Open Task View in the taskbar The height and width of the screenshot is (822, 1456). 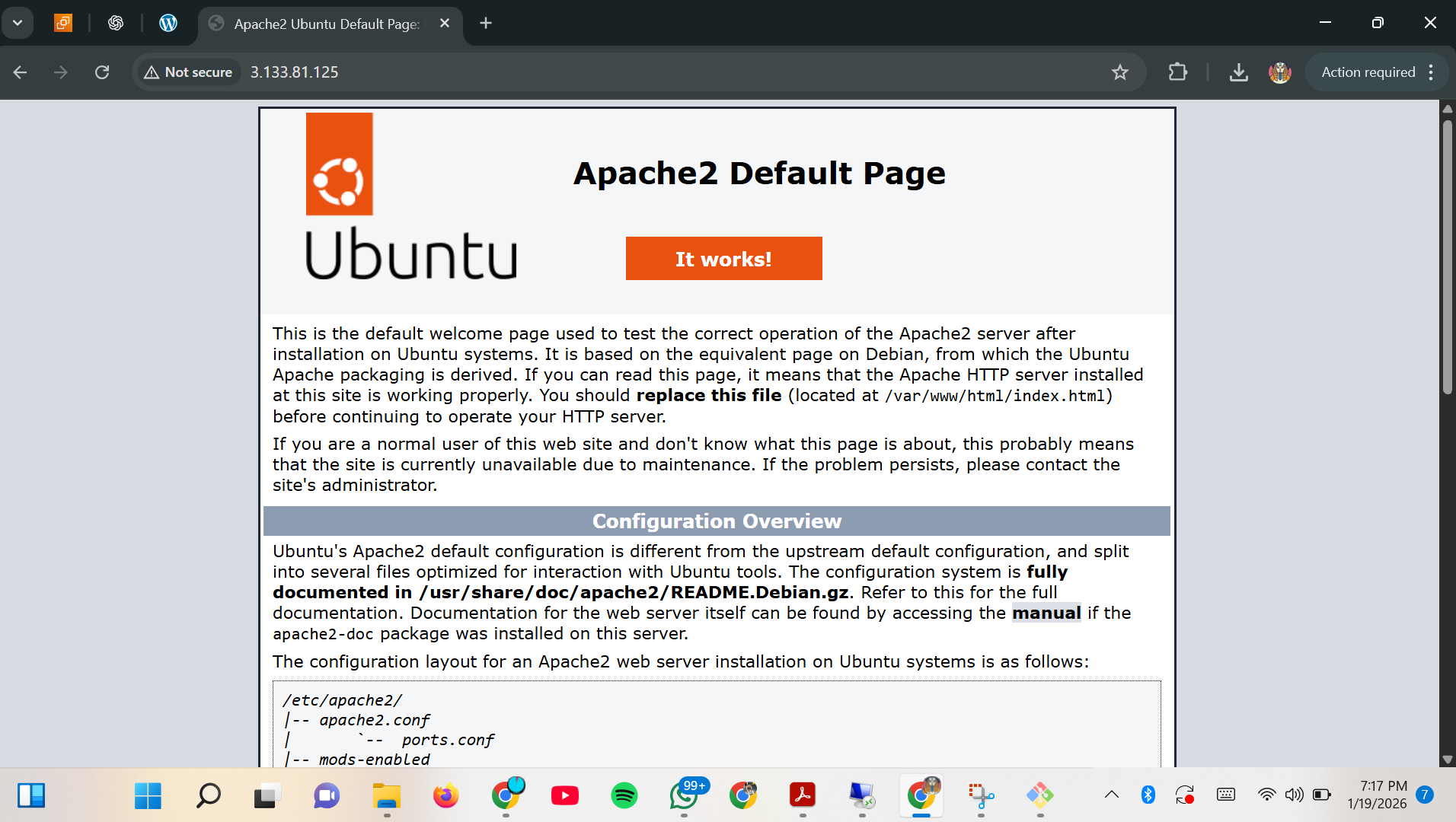(267, 795)
